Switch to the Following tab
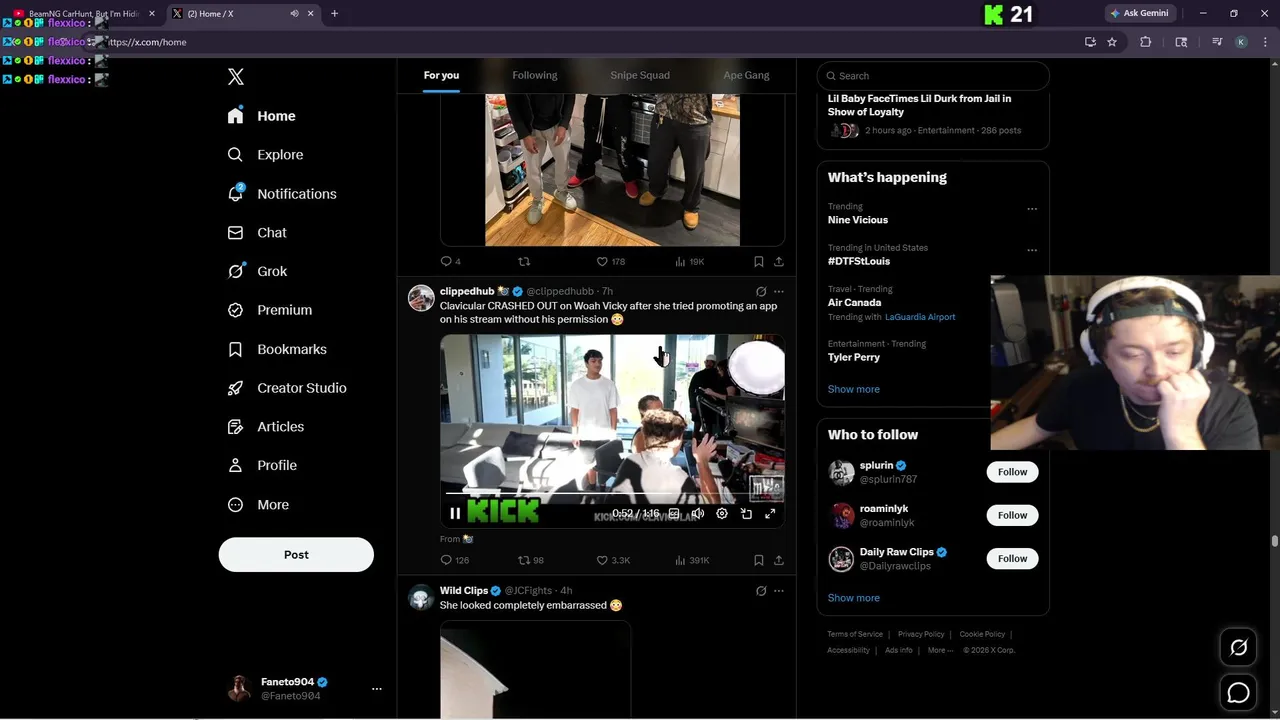 (535, 75)
